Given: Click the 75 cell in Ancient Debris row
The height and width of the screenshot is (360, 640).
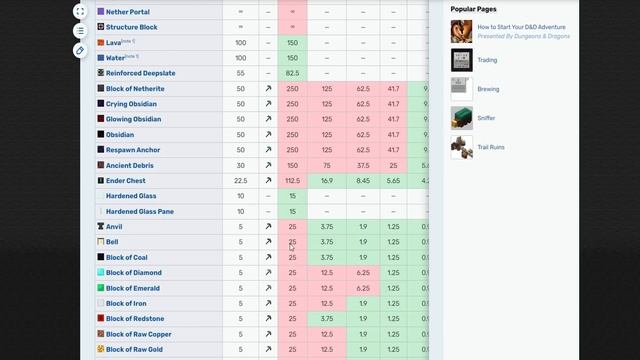Looking at the screenshot, I should (327, 165).
